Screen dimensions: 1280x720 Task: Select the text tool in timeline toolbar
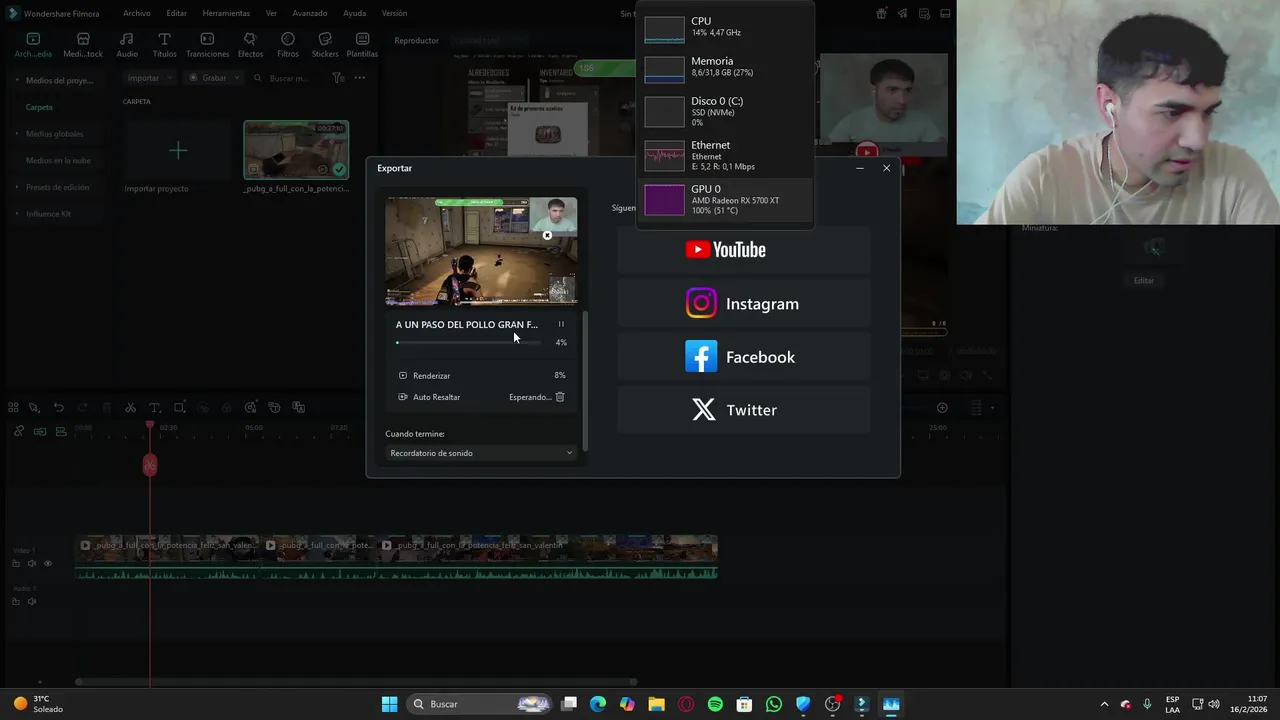tap(155, 408)
